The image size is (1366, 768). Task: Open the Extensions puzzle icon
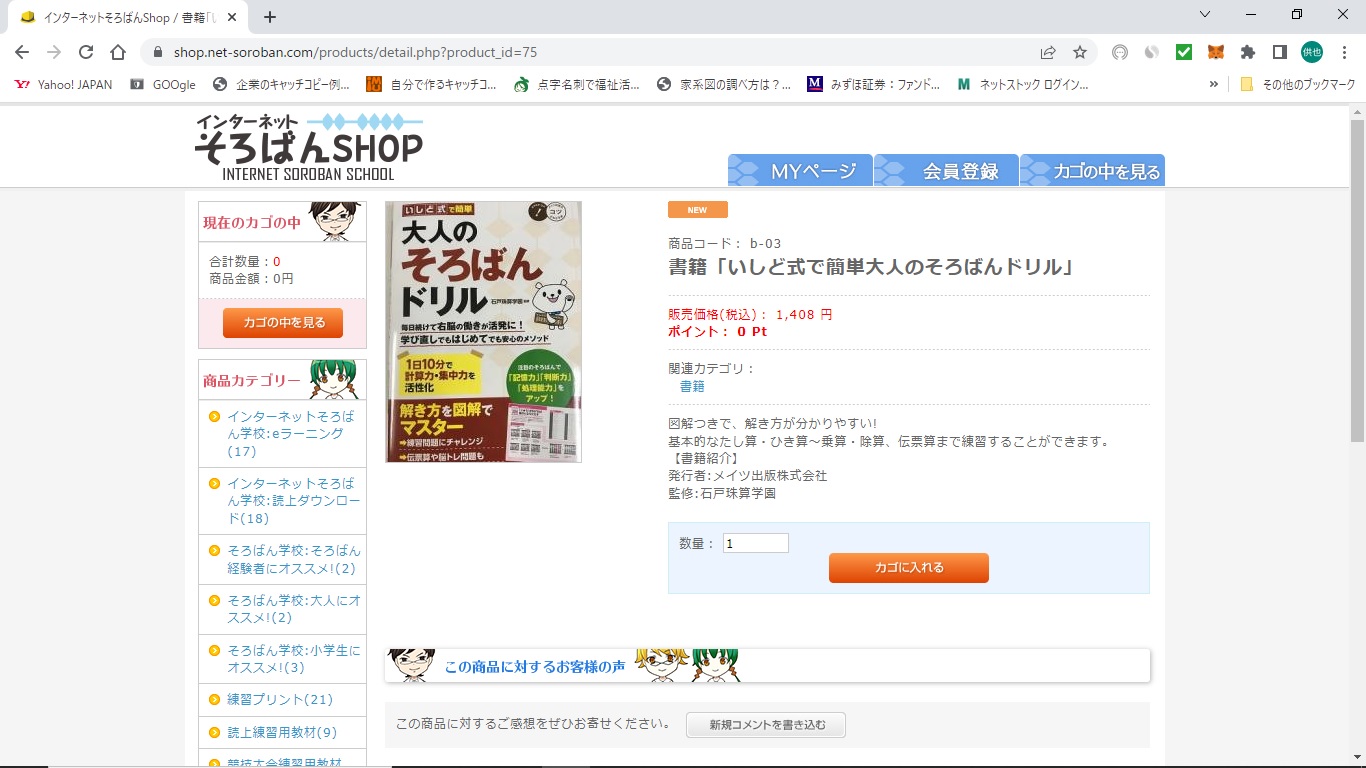click(1248, 52)
